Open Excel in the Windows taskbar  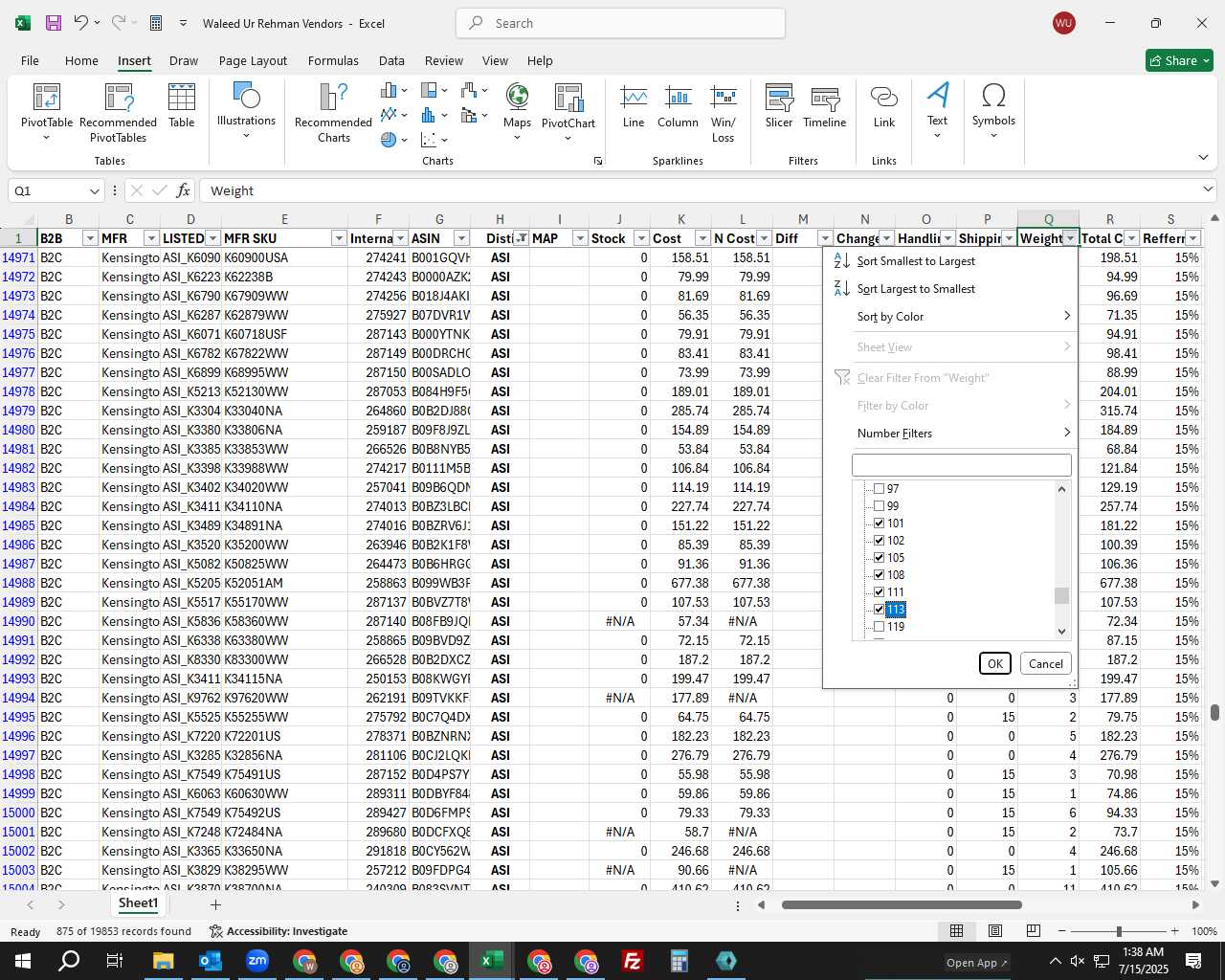492,961
